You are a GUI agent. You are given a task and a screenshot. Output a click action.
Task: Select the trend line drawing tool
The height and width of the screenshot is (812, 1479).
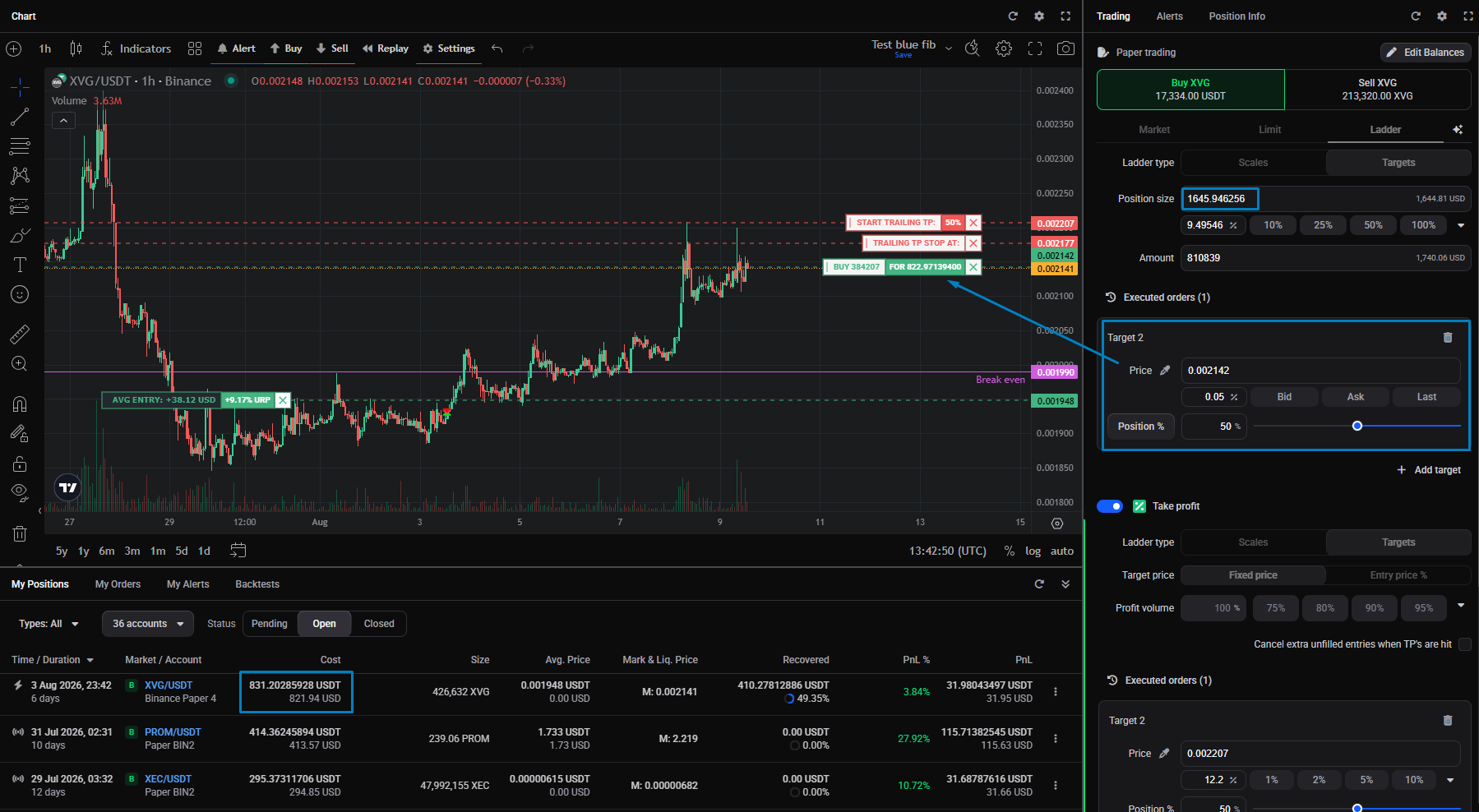coord(20,117)
